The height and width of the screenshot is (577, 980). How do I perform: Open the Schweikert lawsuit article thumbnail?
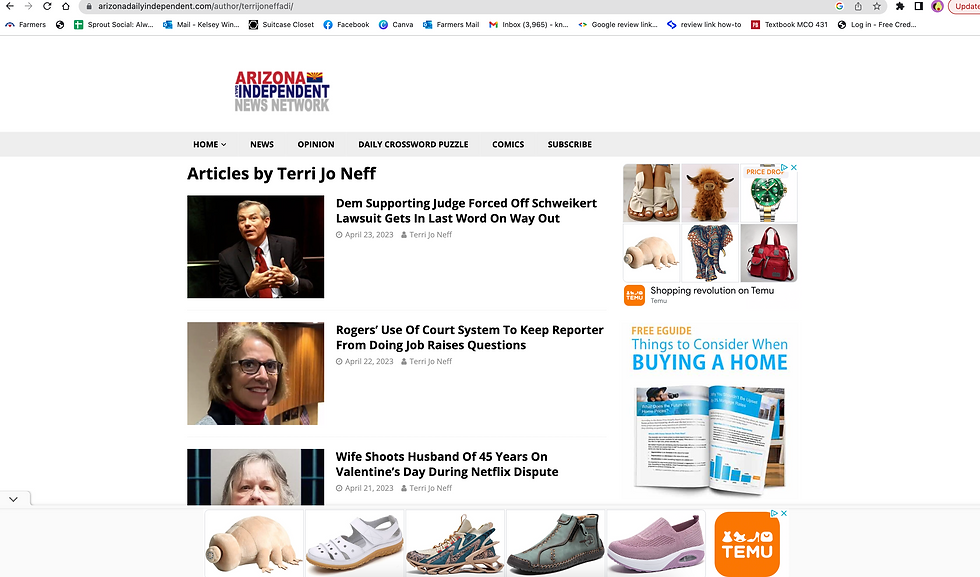[x=256, y=246]
